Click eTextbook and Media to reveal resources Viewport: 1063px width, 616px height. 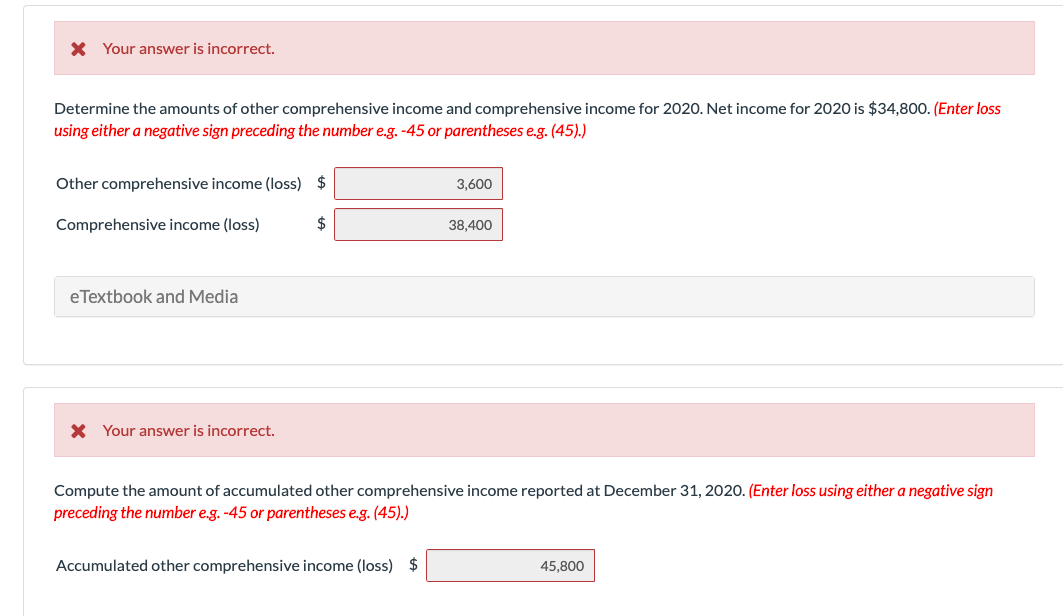(154, 296)
